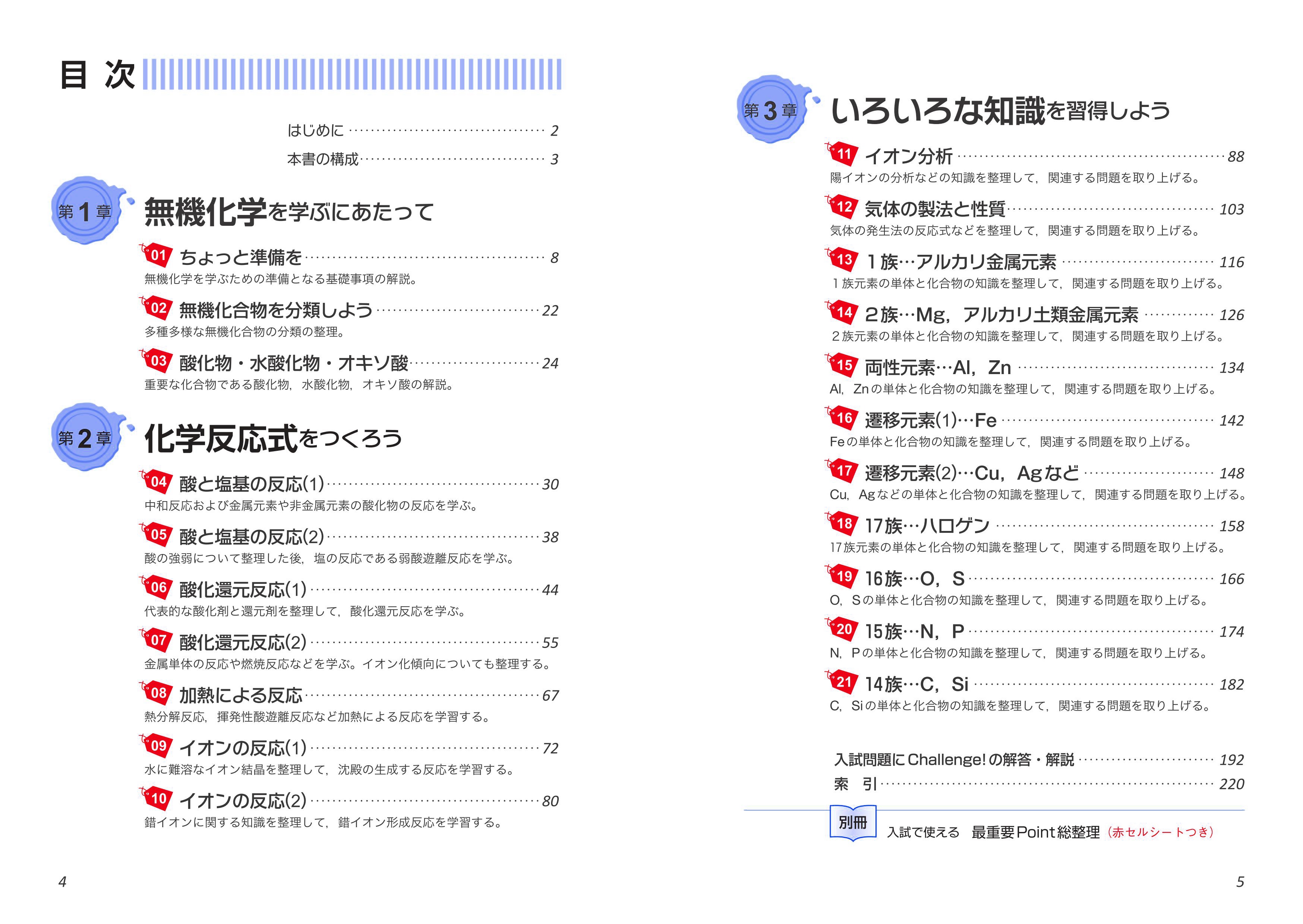
Task: Open 16族…O, S section title
Action: (915, 579)
